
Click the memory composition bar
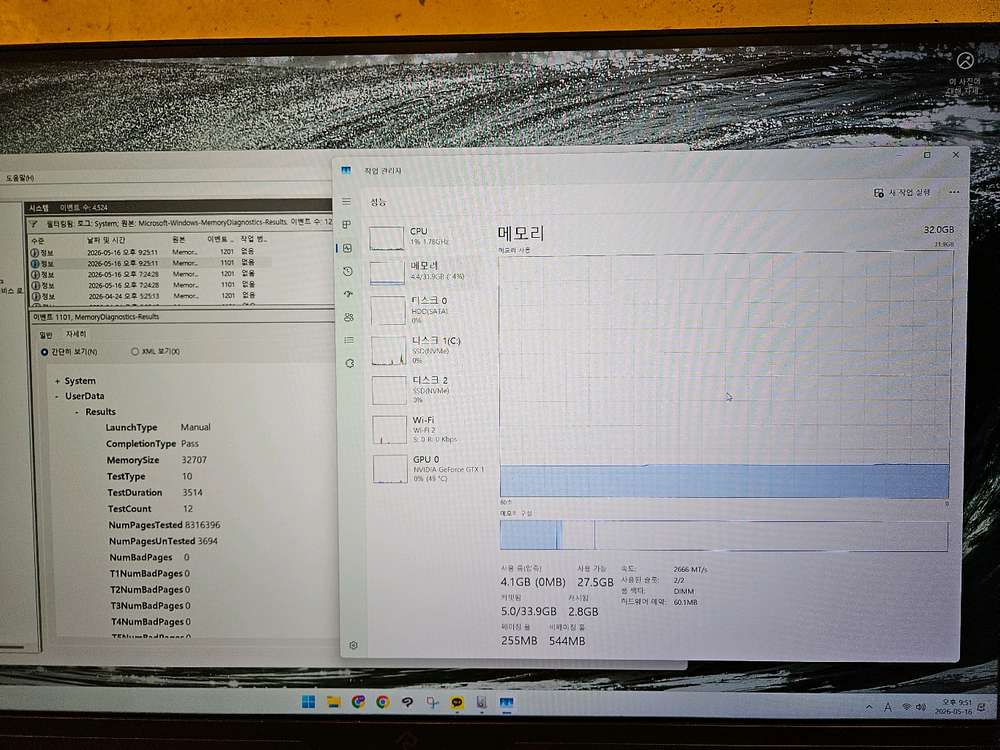[x=724, y=535]
